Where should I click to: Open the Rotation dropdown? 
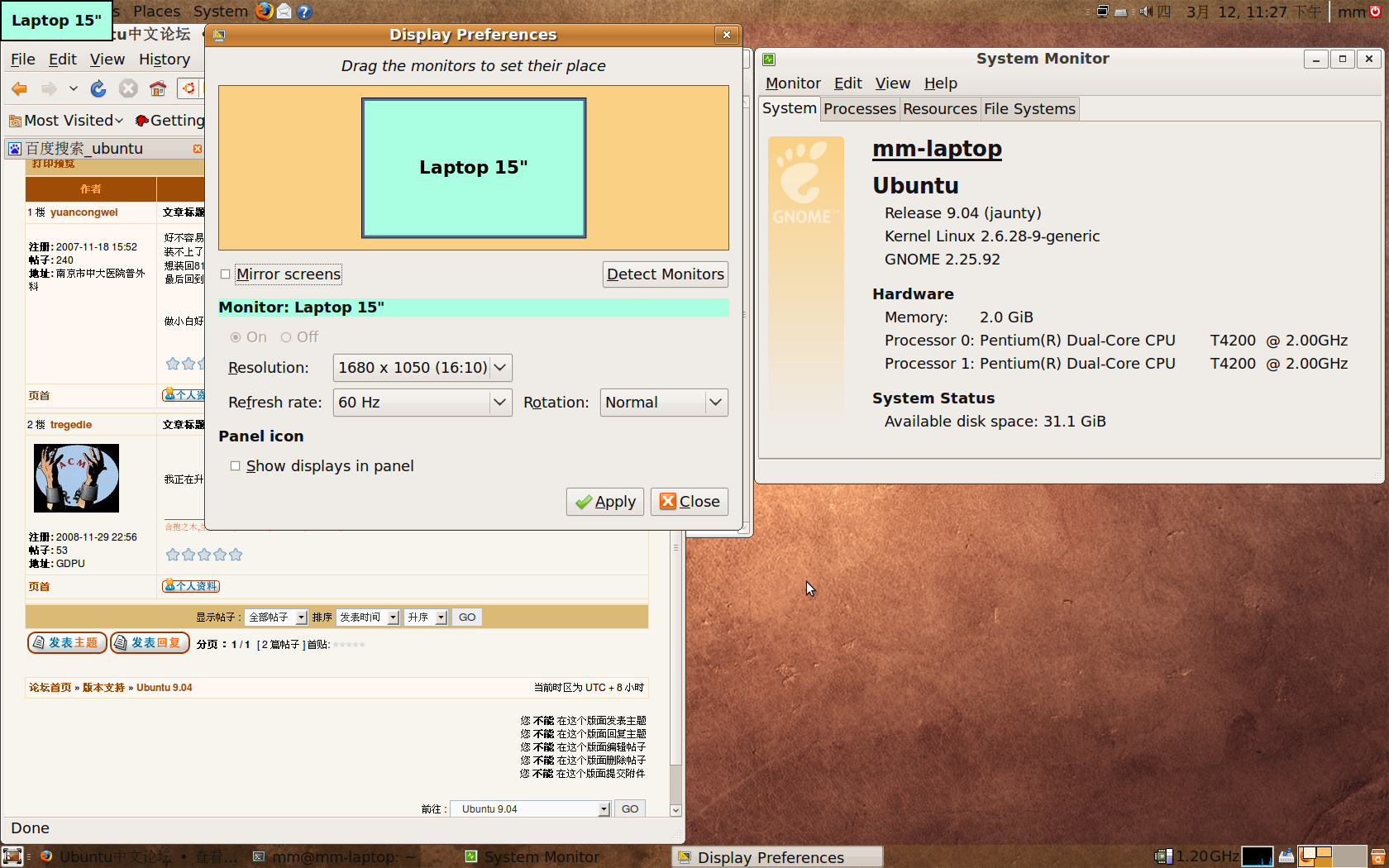click(x=664, y=403)
